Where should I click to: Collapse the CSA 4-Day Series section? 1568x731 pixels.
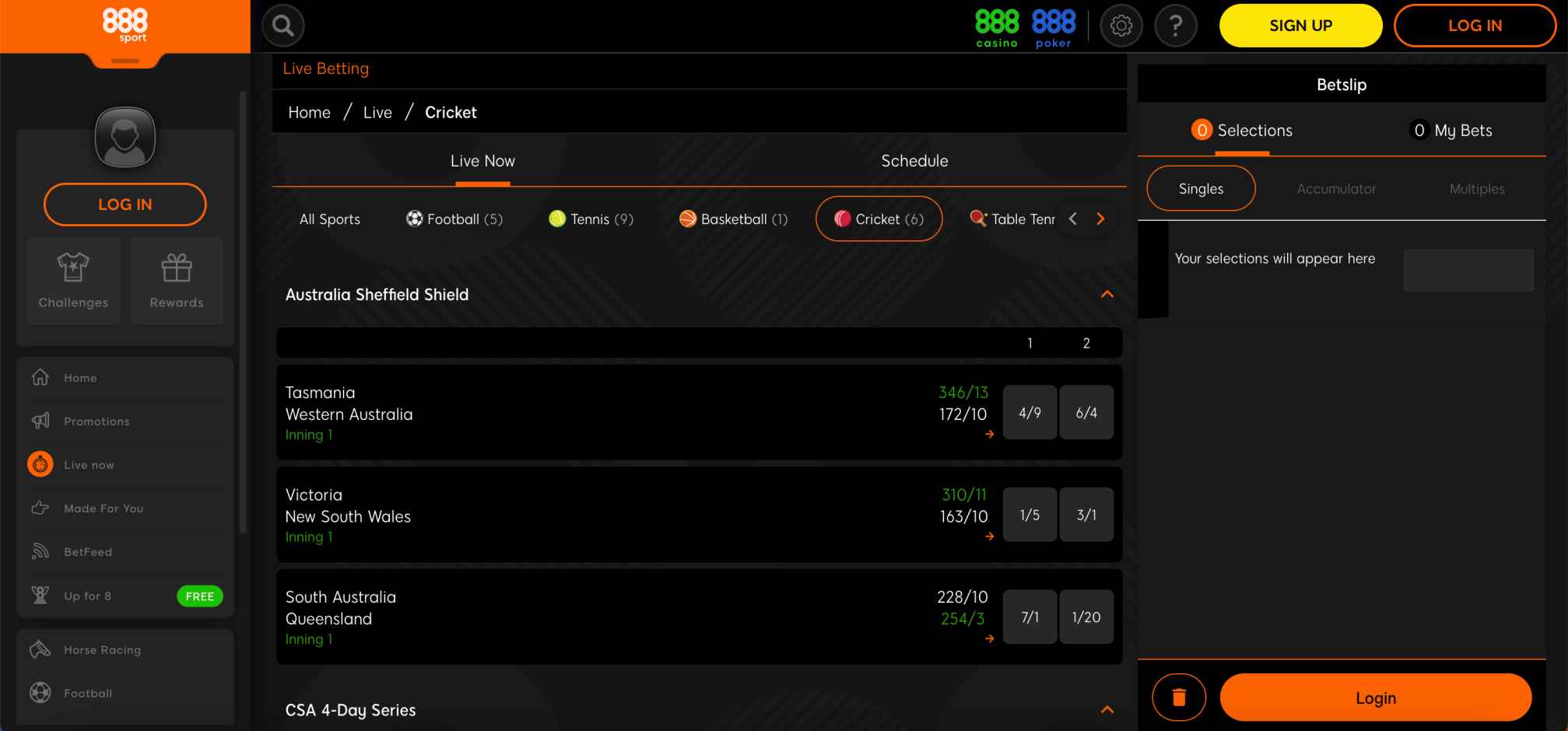[x=1108, y=708]
